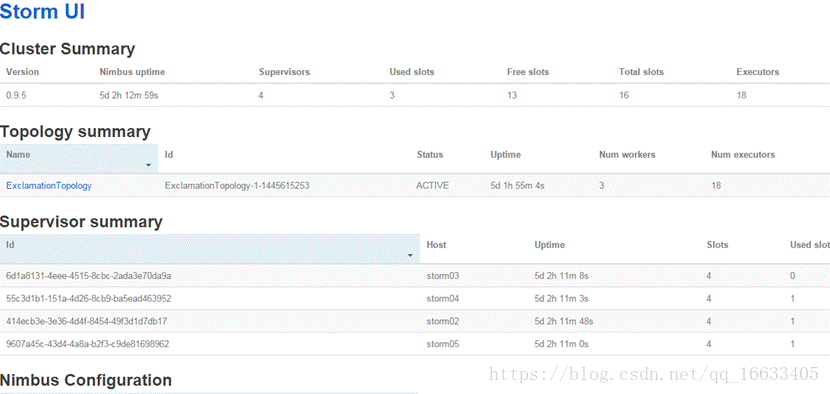Click the Nimbus uptime header
The height and width of the screenshot is (394, 830).
132,71
